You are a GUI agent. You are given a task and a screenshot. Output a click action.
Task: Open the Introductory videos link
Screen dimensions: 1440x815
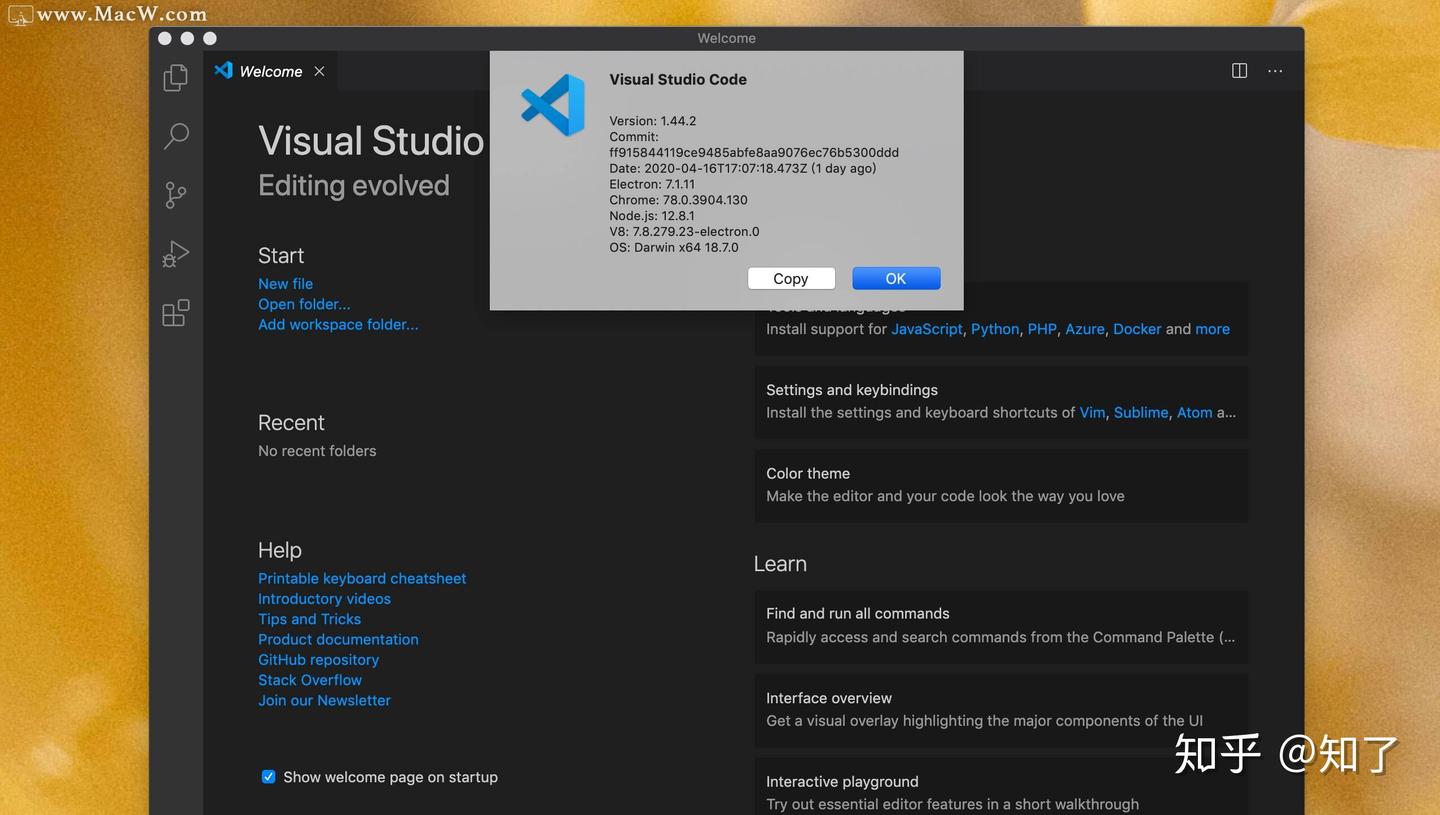pos(324,599)
